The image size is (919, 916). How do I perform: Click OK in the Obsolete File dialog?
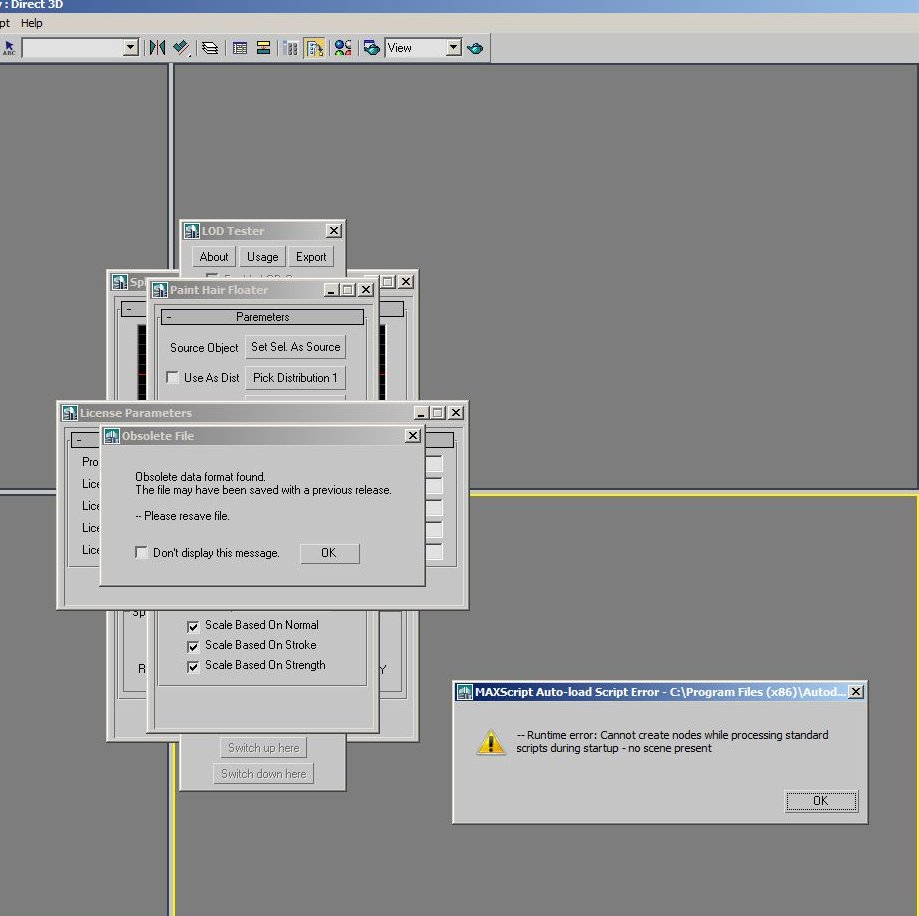click(329, 553)
